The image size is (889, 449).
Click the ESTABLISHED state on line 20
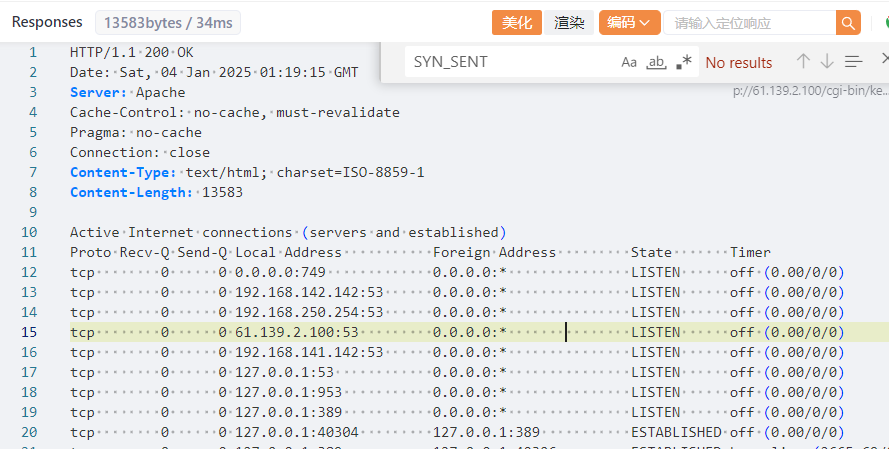point(676,433)
